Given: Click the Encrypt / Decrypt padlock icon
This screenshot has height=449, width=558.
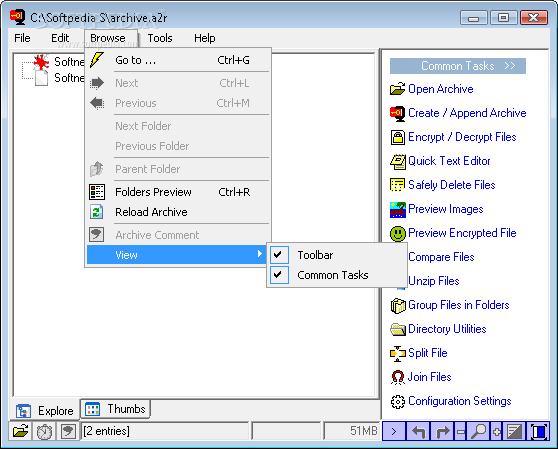Looking at the screenshot, I should (x=398, y=137).
